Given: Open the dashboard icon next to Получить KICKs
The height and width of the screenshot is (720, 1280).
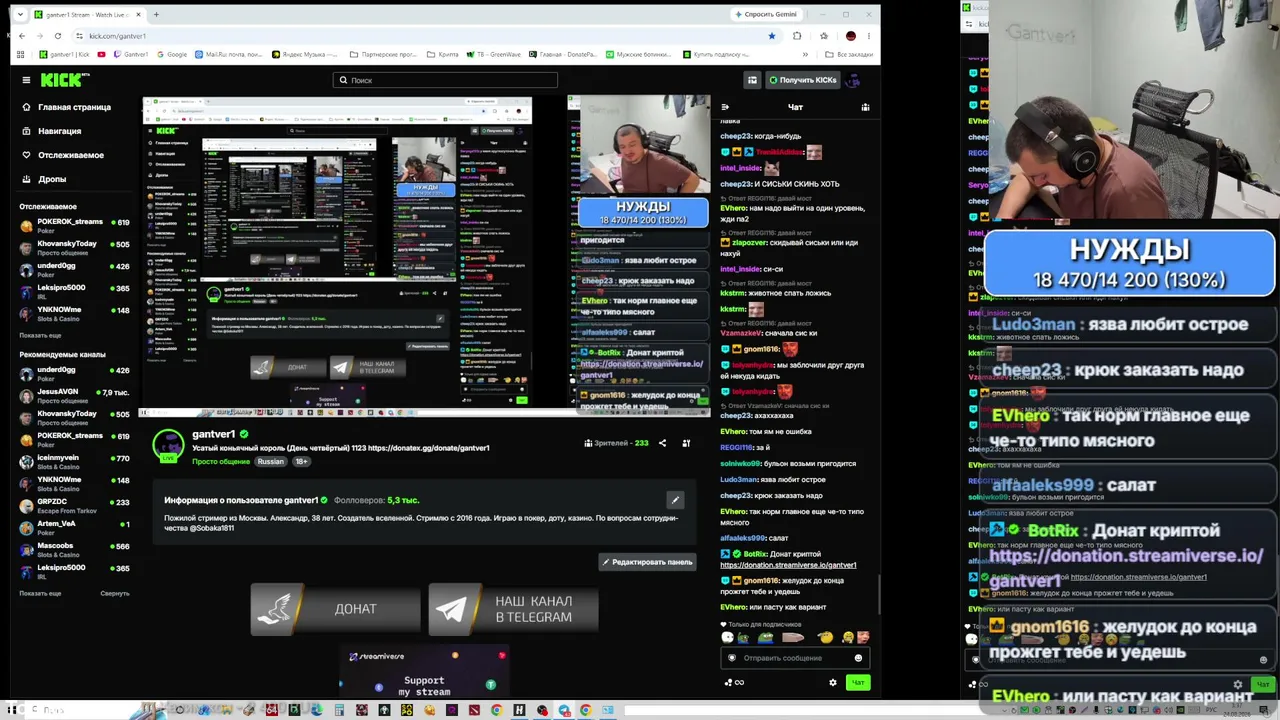Looking at the screenshot, I should [752, 80].
